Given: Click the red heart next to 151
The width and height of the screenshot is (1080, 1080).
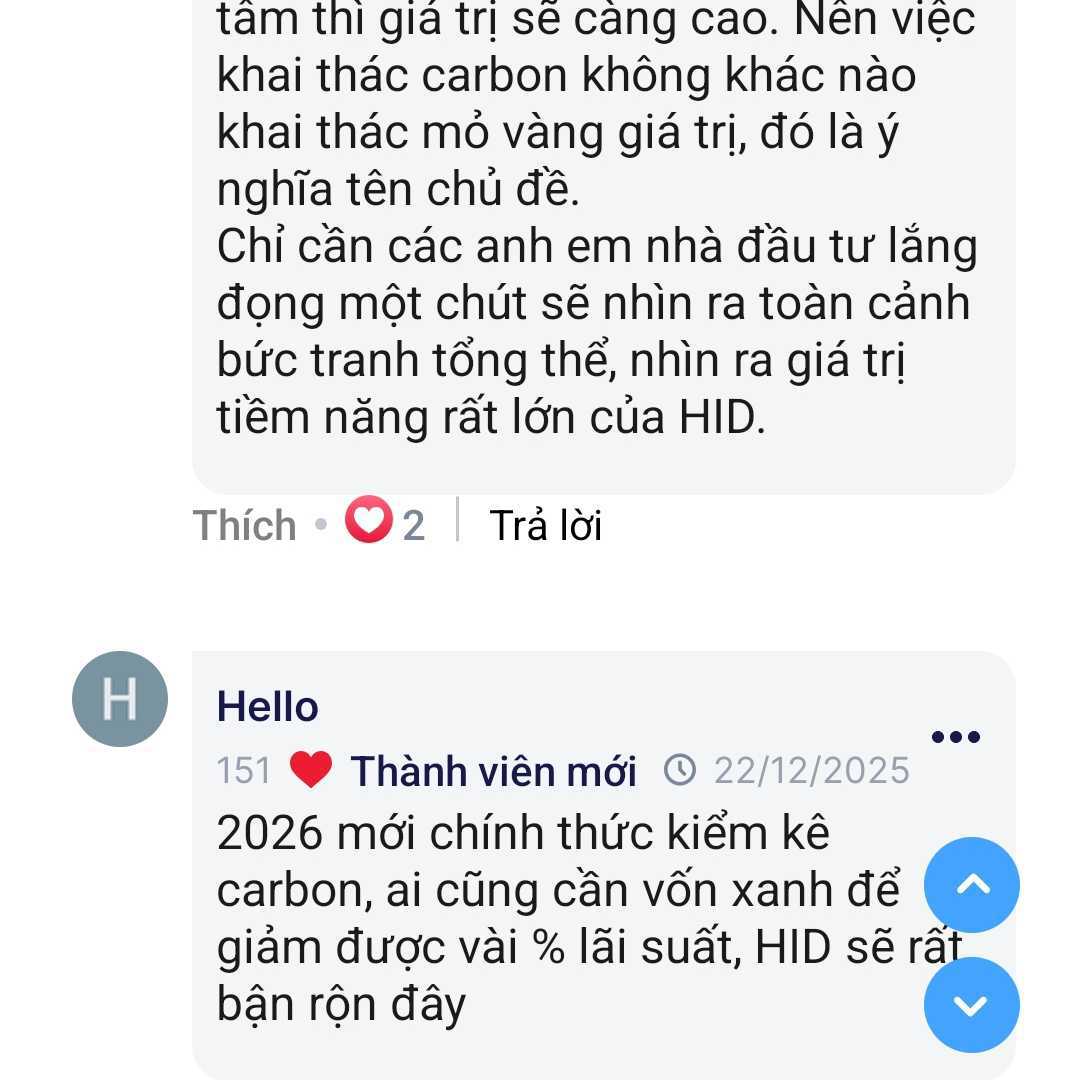Looking at the screenshot, I should click(311, 770).
